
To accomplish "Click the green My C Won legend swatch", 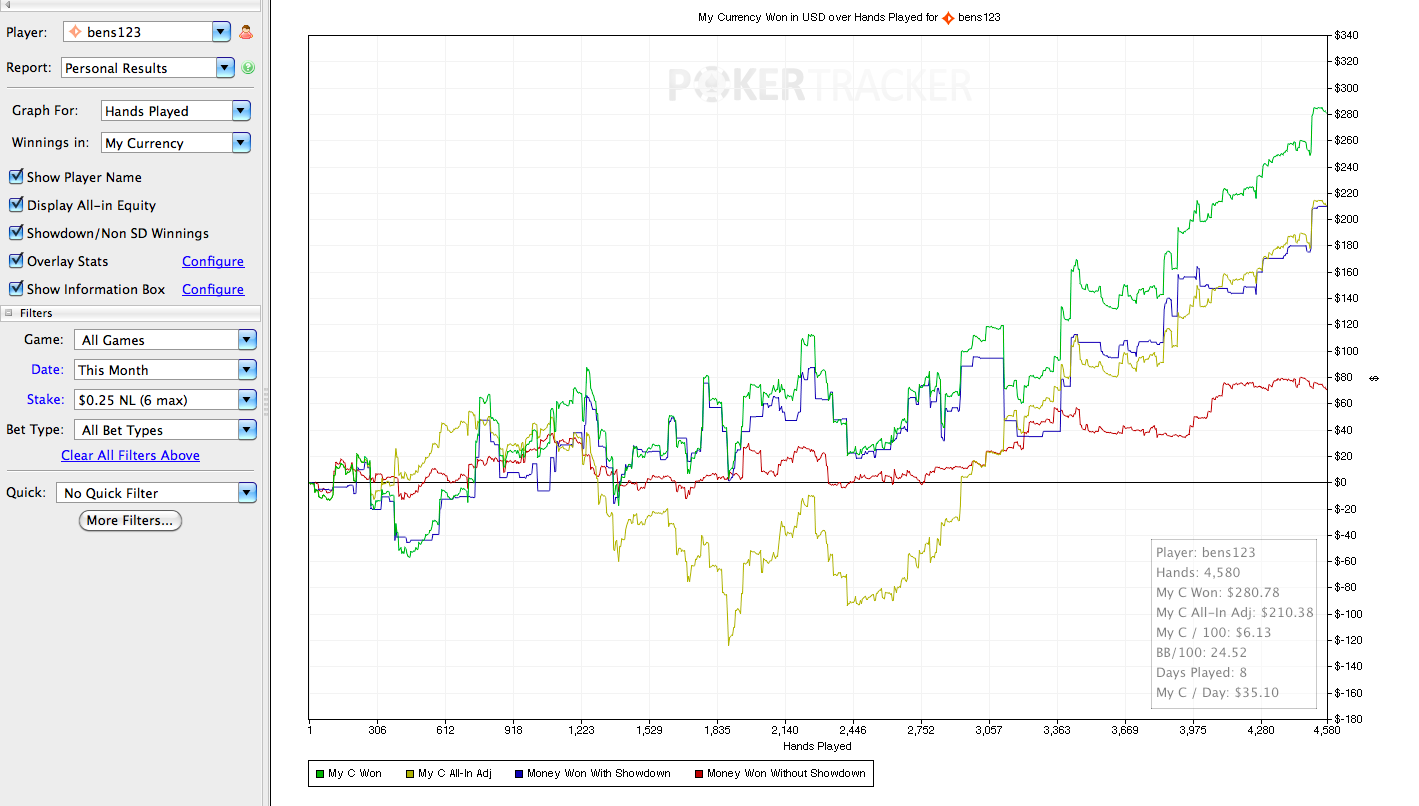I will (320, 774).
